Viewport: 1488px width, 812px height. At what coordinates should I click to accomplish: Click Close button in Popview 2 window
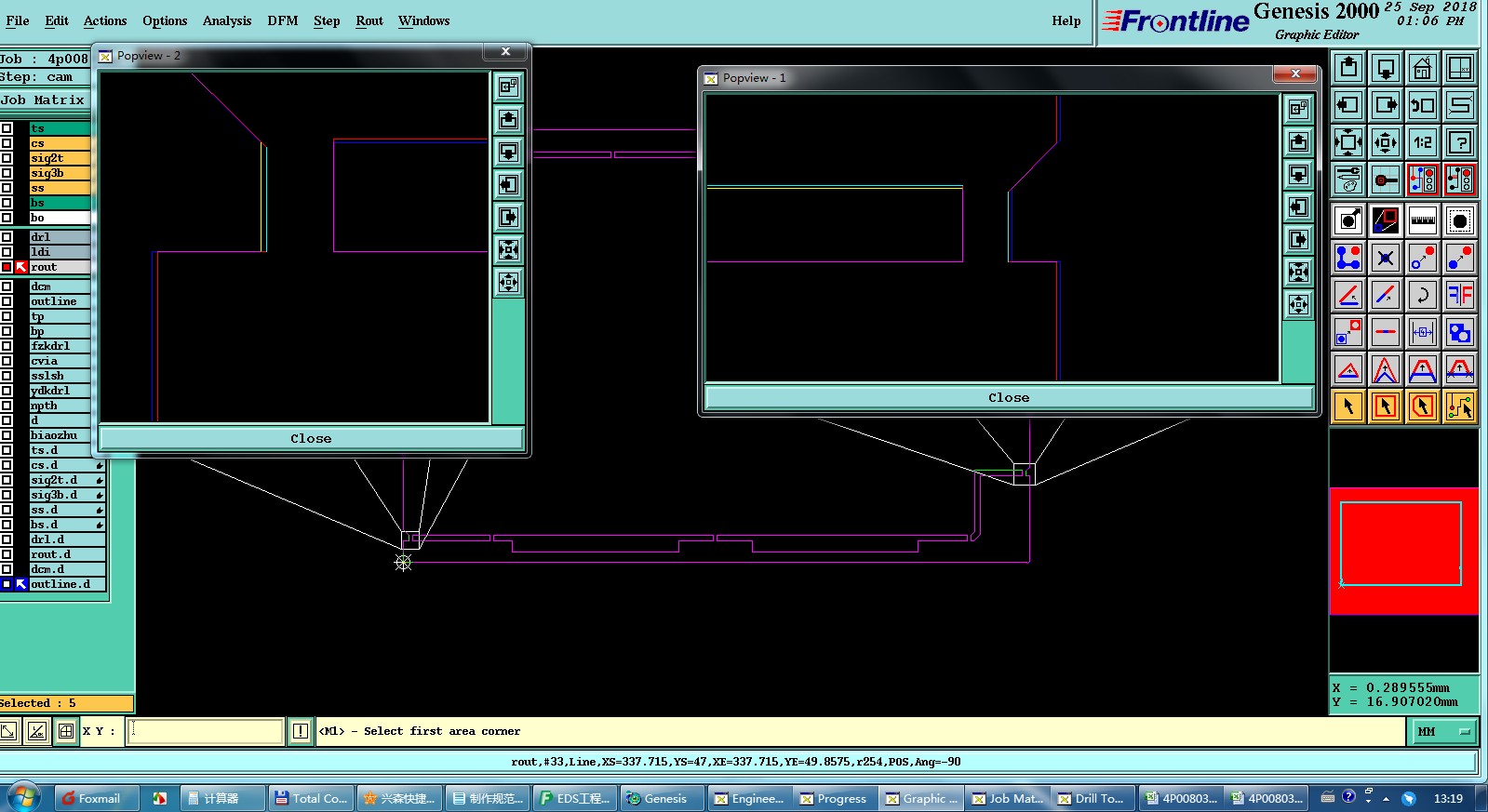(311, 438)
